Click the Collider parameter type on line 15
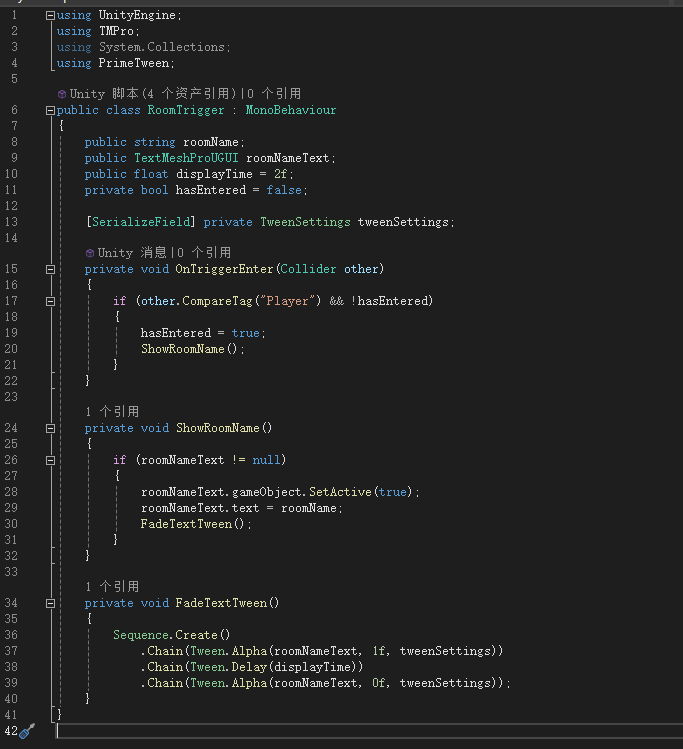 308,269
